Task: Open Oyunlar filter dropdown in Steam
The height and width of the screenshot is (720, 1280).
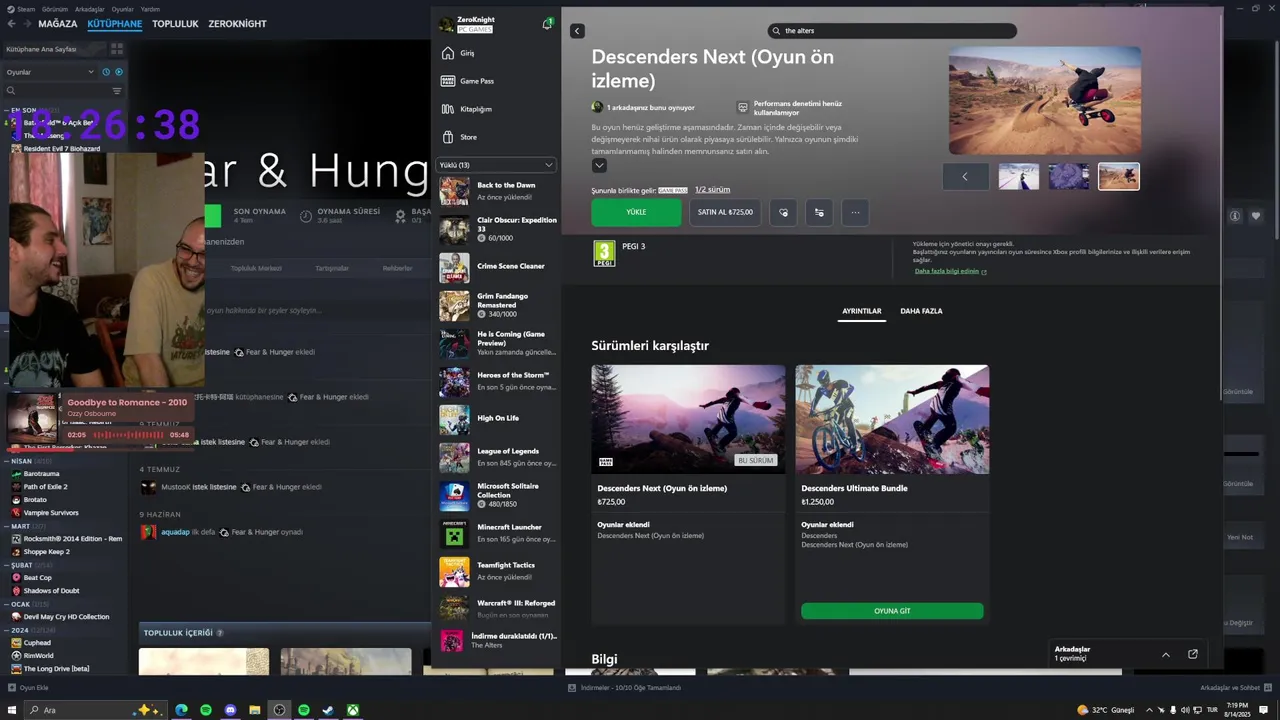Action: tap(50, 72)
